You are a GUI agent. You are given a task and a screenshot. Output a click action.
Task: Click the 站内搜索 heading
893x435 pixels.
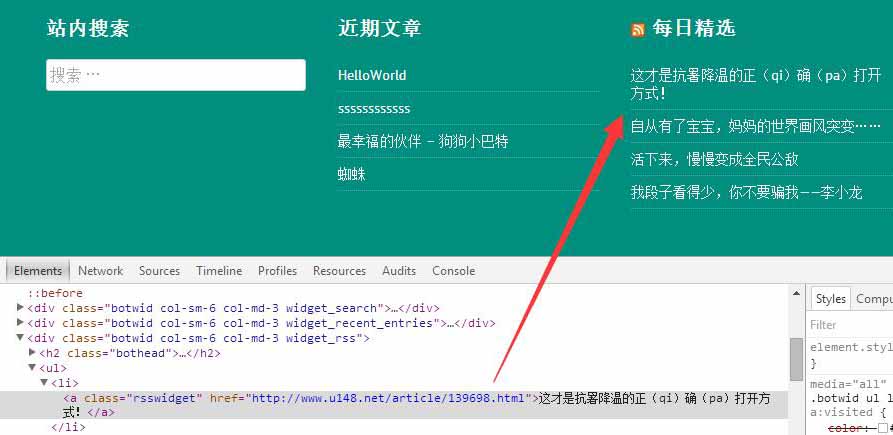(x=88, y=28)
